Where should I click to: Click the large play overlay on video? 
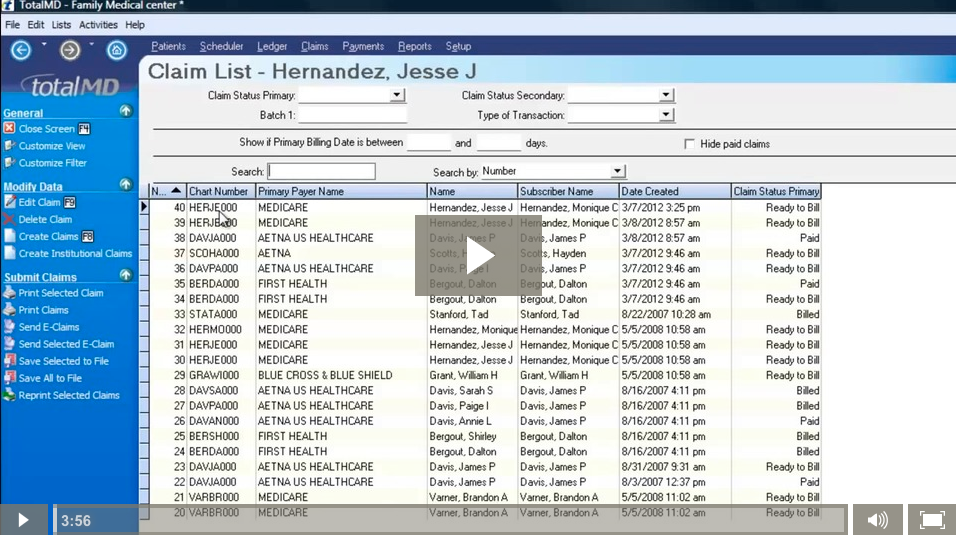[x=478, y=256]
